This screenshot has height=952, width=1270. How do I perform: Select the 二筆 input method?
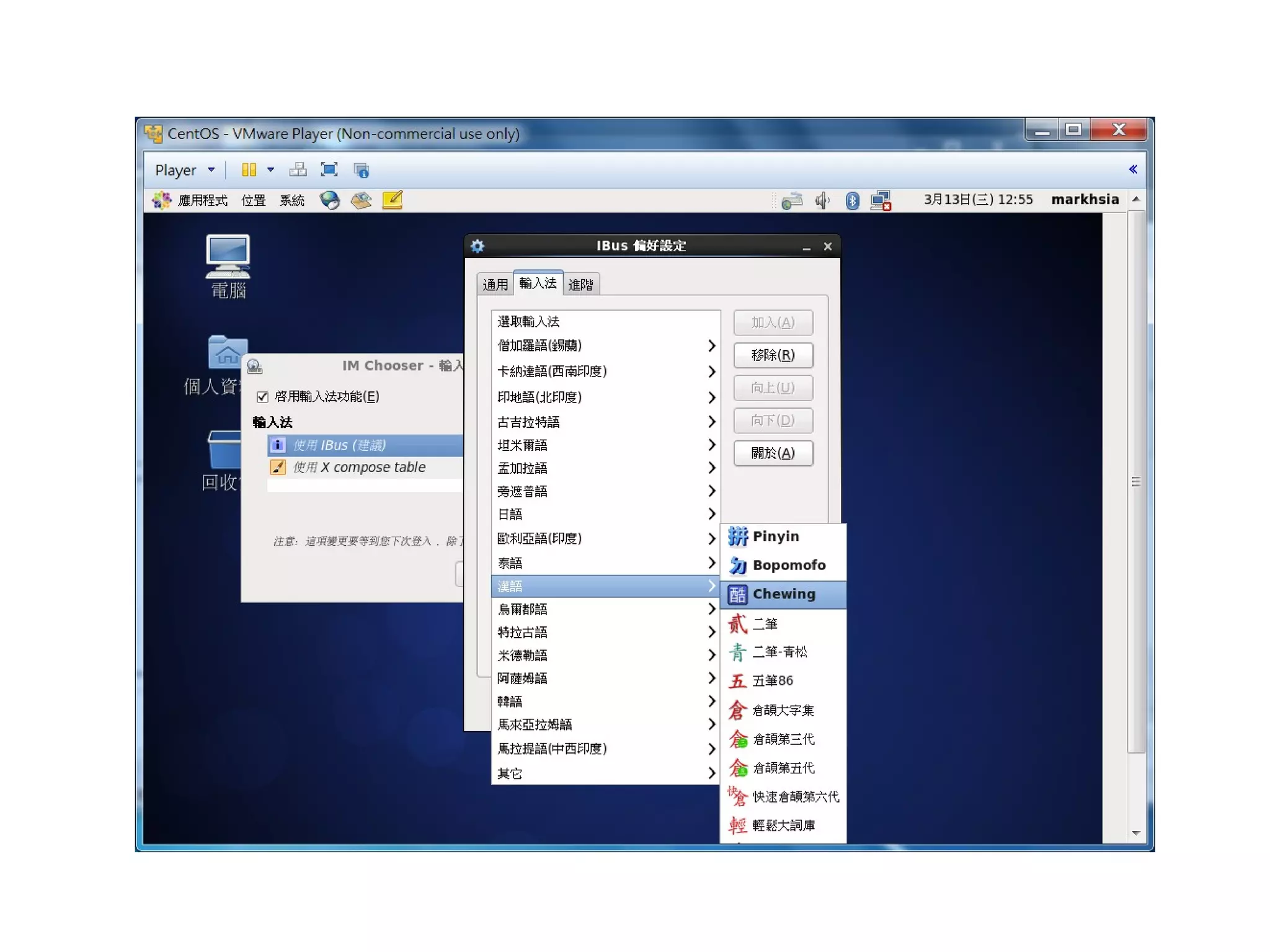(x=783, y=624)
